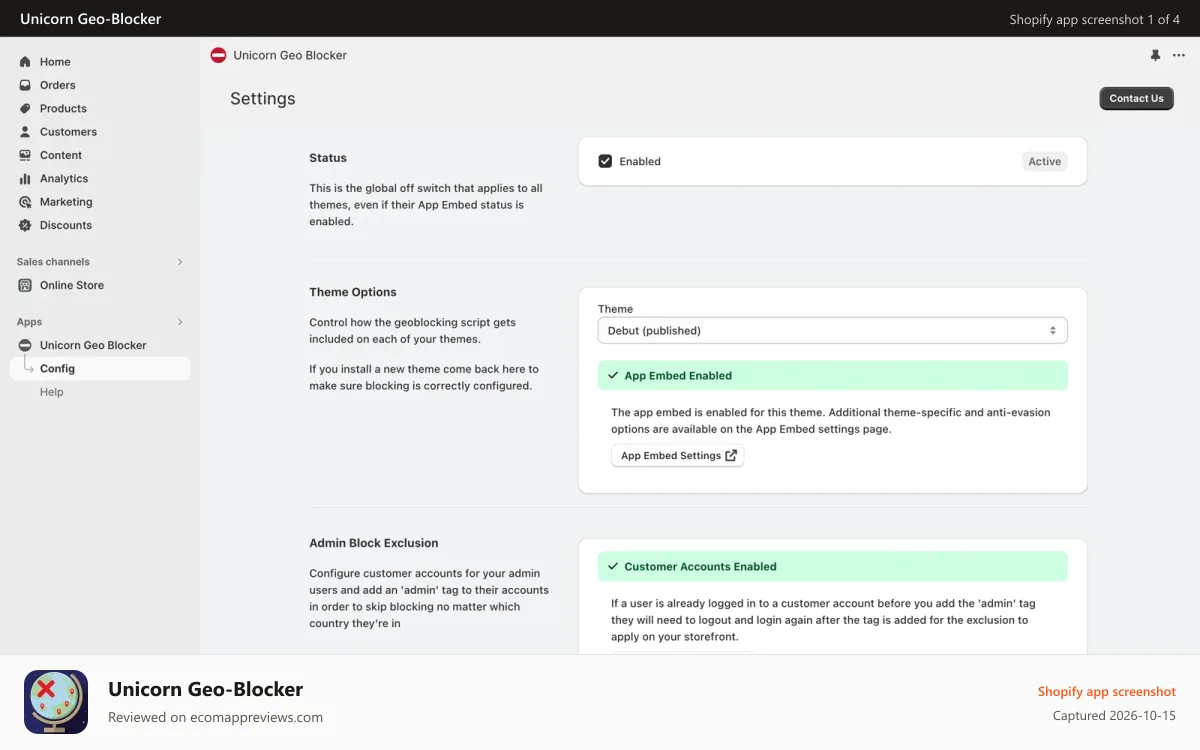Click the Home house icon in sidebar

coord(25,62)
